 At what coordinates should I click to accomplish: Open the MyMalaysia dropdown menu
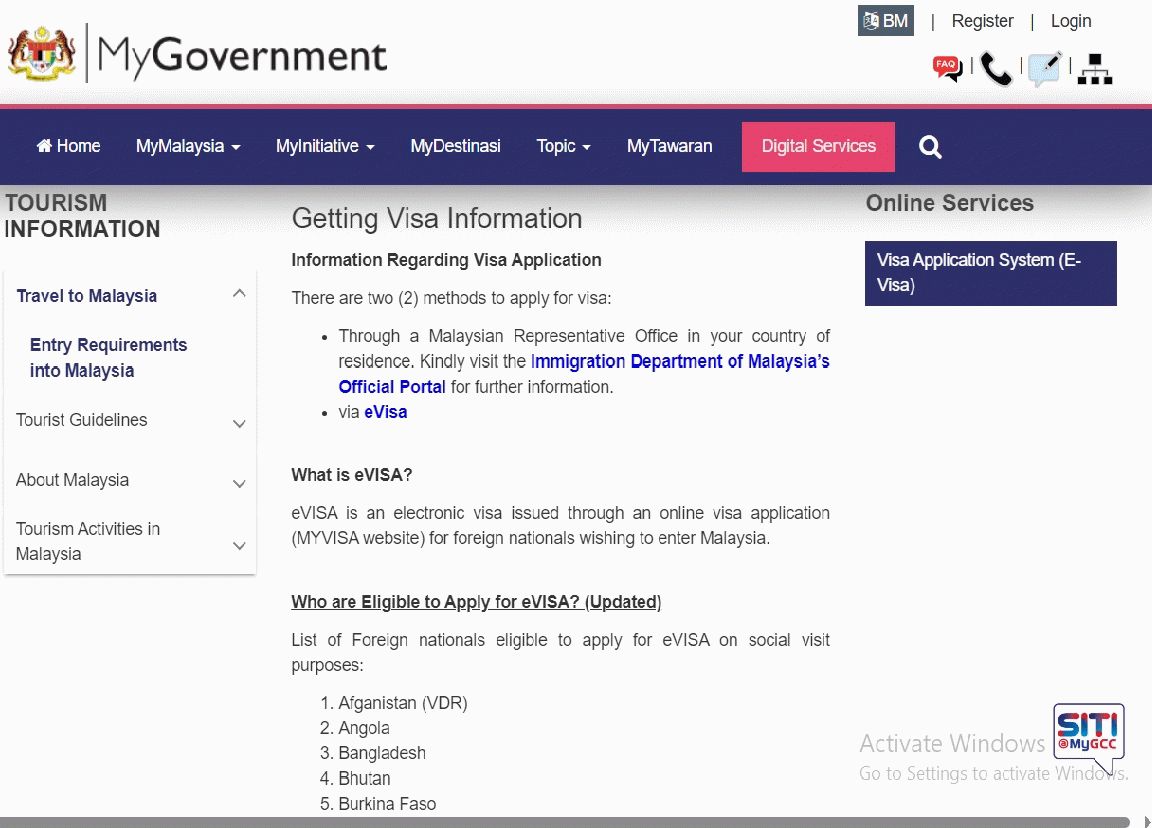click(188, 147)
